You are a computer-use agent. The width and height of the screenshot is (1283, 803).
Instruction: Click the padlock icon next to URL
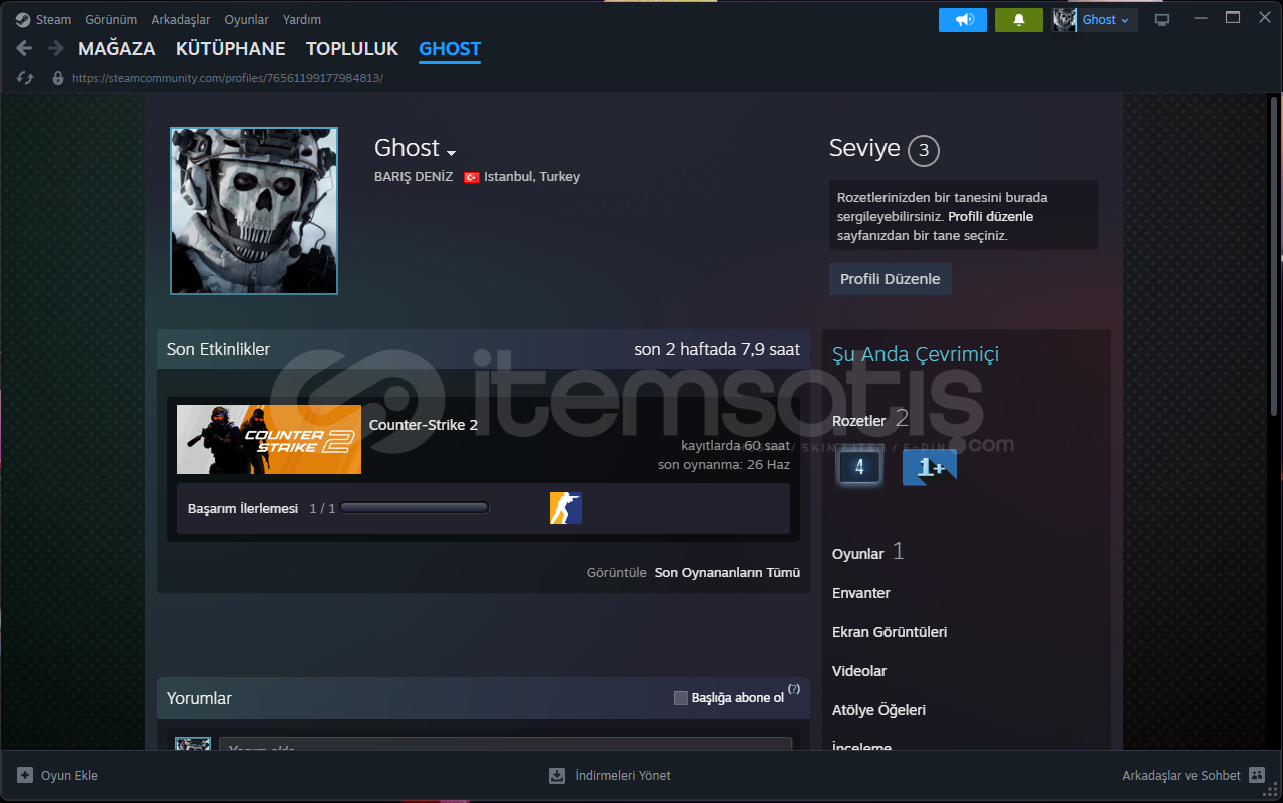tap(58, 77)
